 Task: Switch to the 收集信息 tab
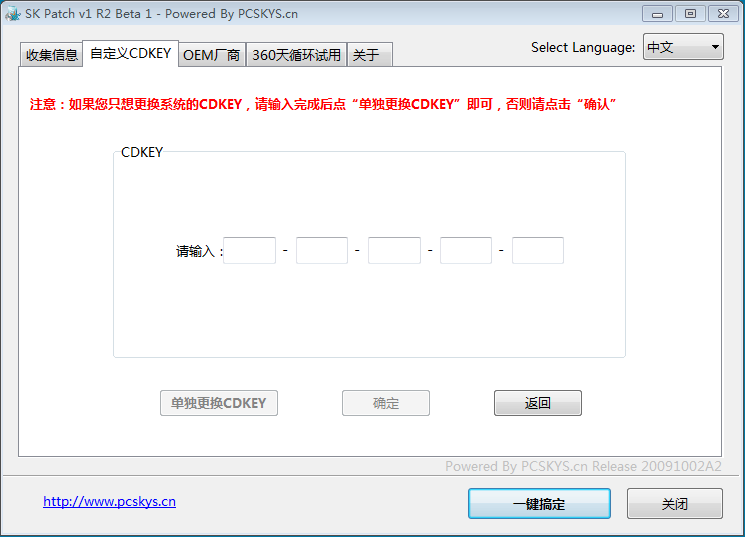pyautogui.click(x=51, y=55)
